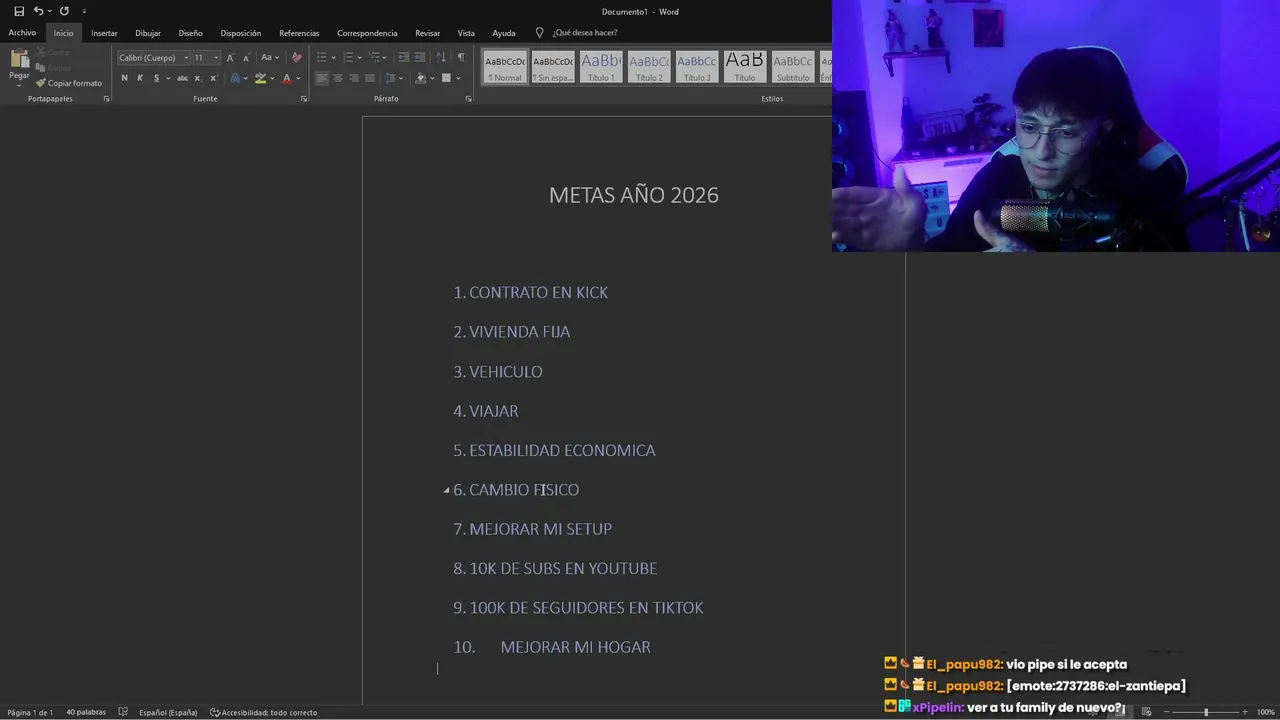Click ¿Qué desea hacer? search box
1280x720 pixels.
(585, 33)
